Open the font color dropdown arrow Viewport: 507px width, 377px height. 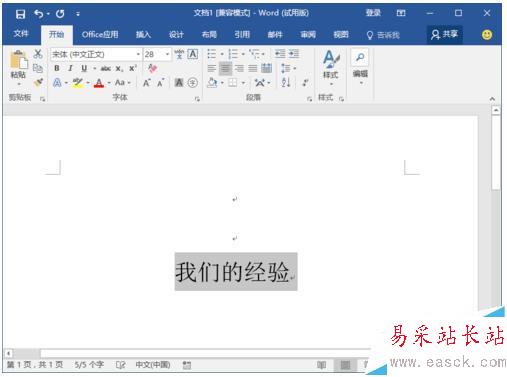109,83
